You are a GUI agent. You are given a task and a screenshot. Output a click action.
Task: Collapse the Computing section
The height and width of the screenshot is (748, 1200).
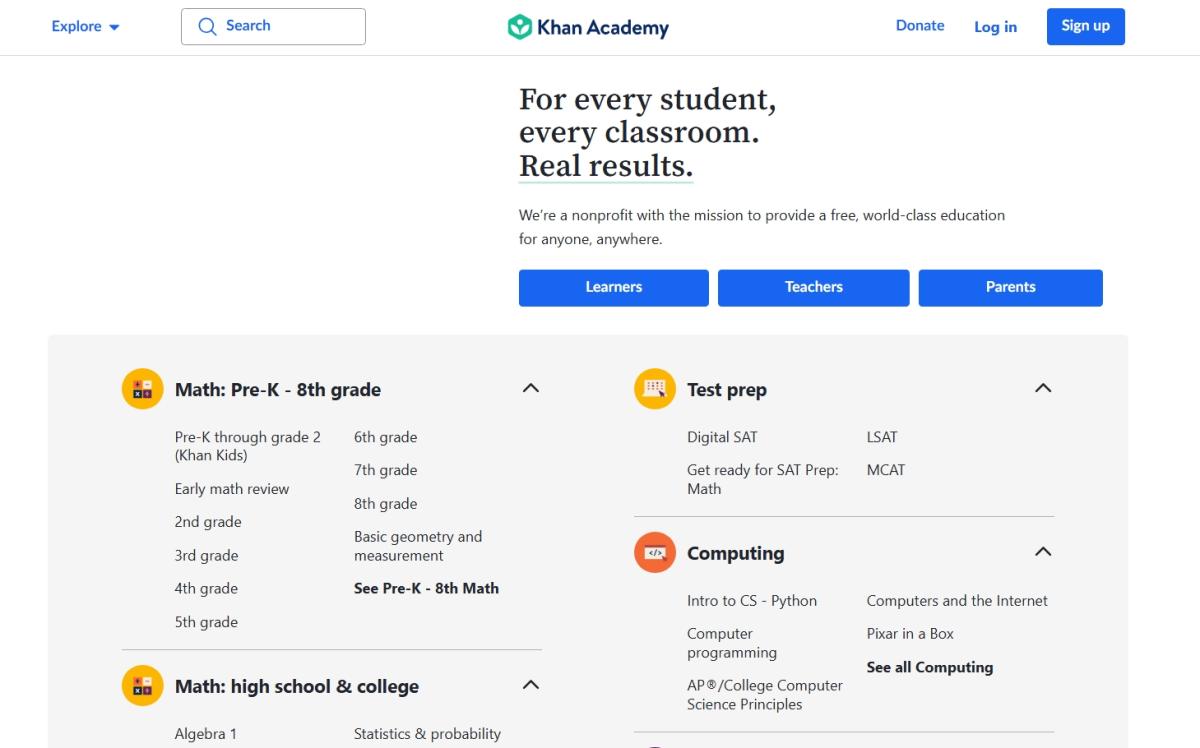(1043, 552)
